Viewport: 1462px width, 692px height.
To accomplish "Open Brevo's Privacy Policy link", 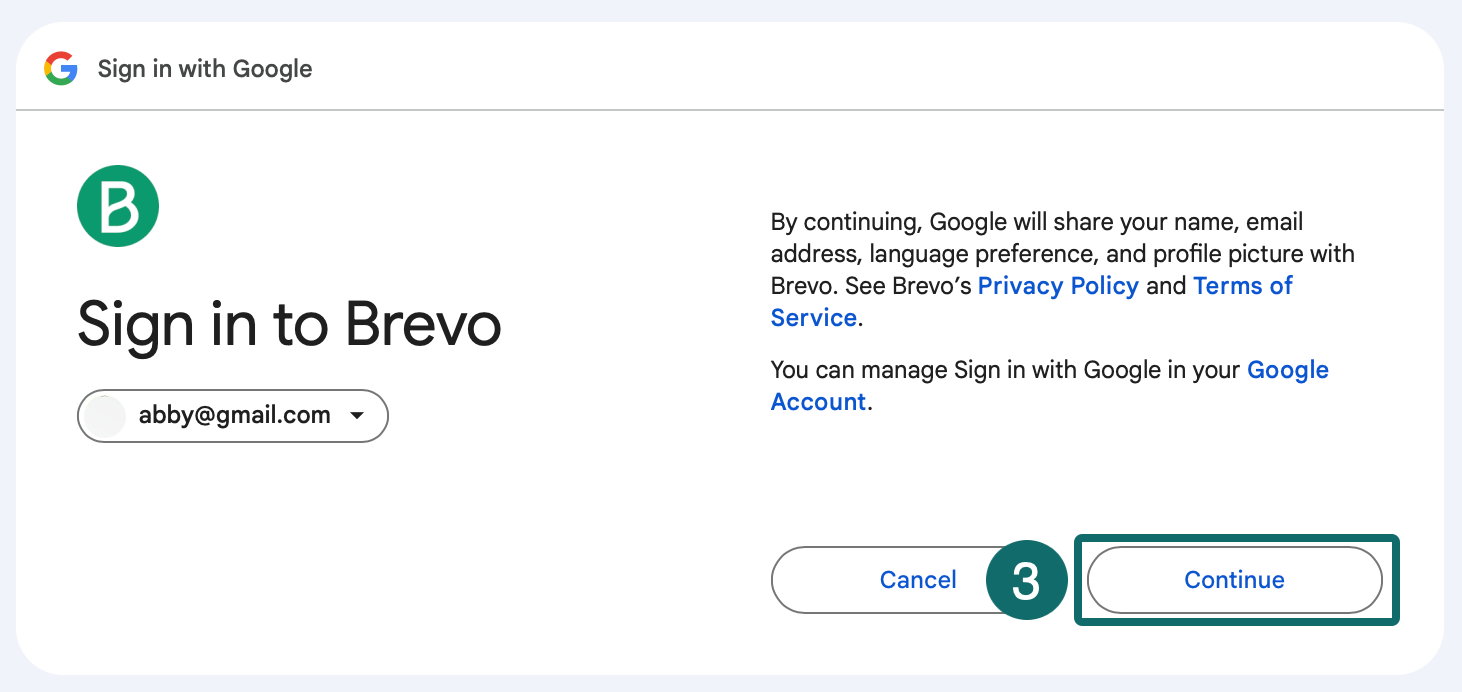I will pos(1058,285).
